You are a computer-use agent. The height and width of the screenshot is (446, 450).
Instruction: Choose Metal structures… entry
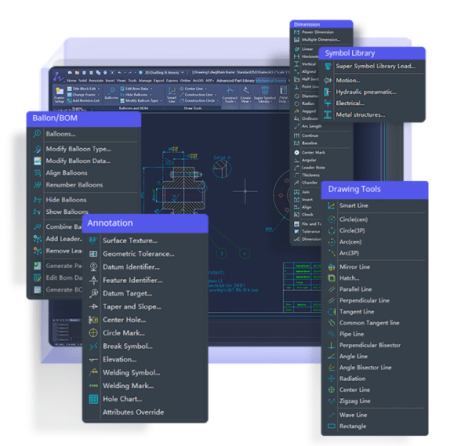click(x=360, y=115)
